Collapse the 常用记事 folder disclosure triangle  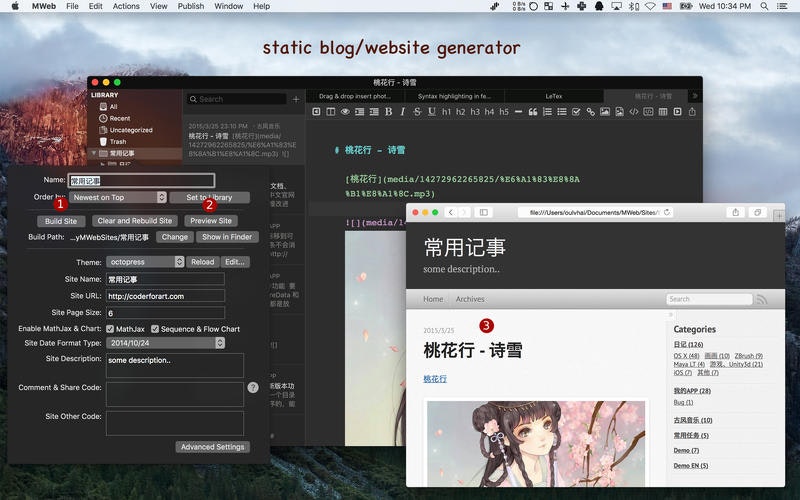pos(94,153)
